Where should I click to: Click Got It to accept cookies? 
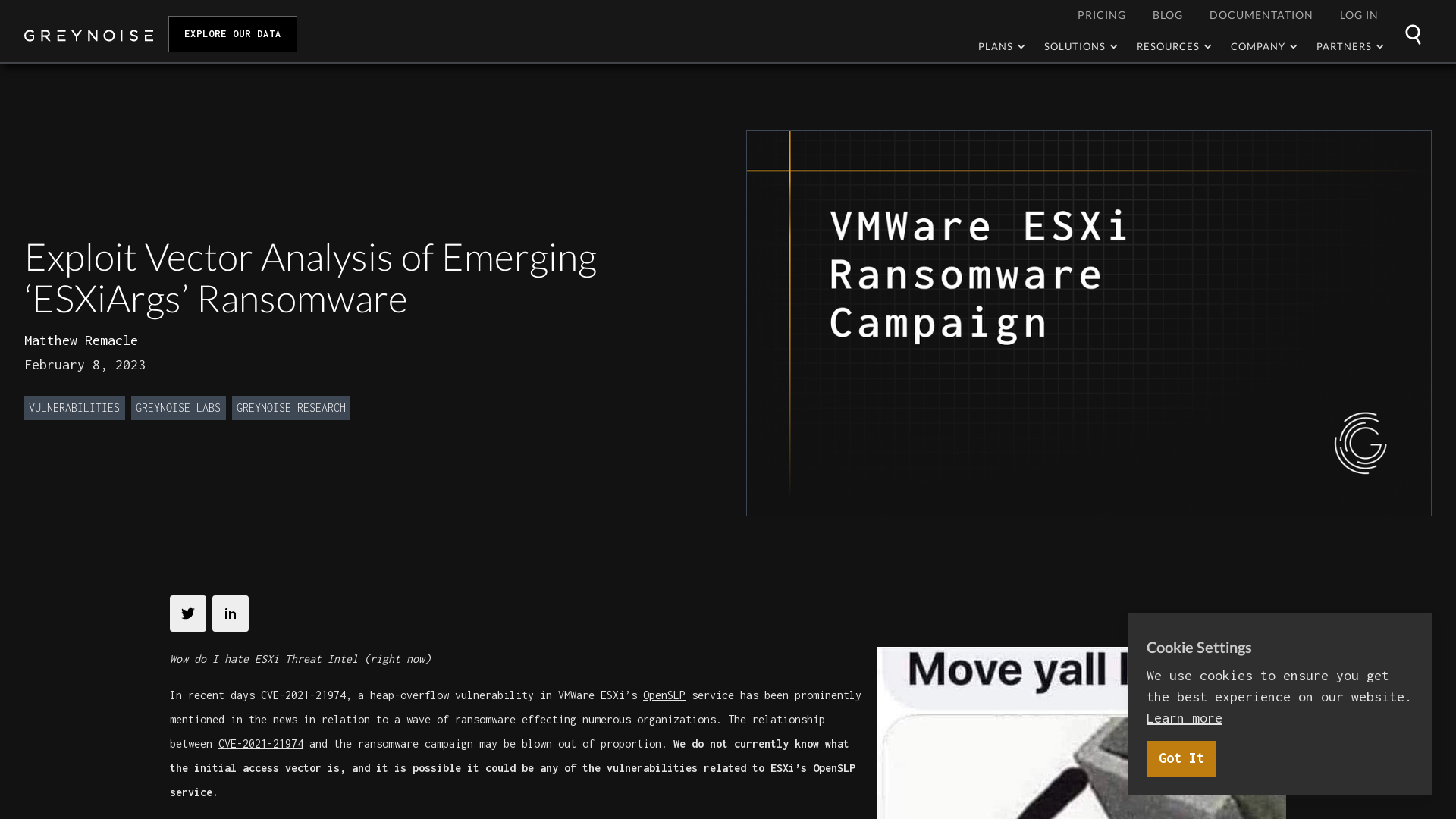(x=1181, y=758)
